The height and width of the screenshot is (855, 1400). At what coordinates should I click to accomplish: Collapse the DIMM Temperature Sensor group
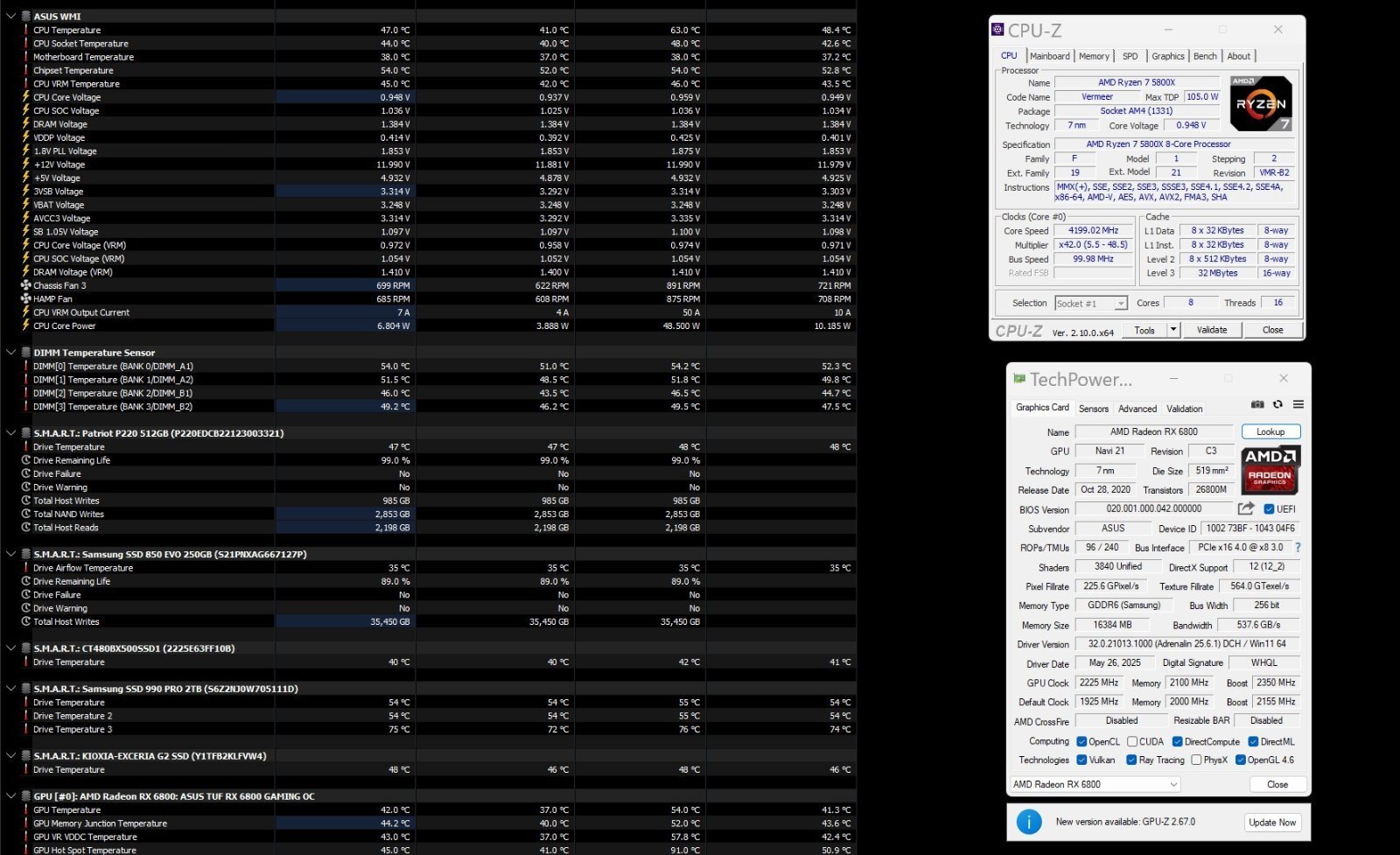coord(10,353)
